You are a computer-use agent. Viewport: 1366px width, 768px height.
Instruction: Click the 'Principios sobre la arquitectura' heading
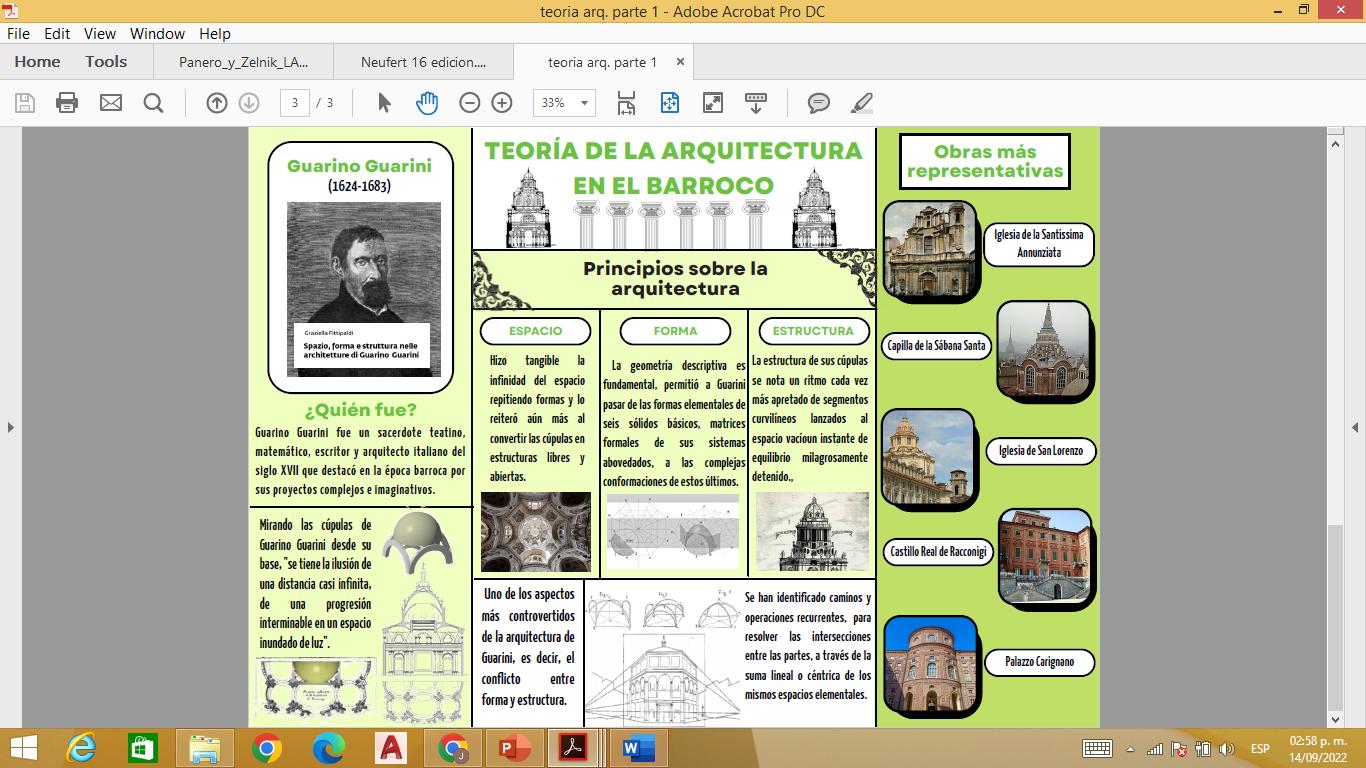(675, 279)
